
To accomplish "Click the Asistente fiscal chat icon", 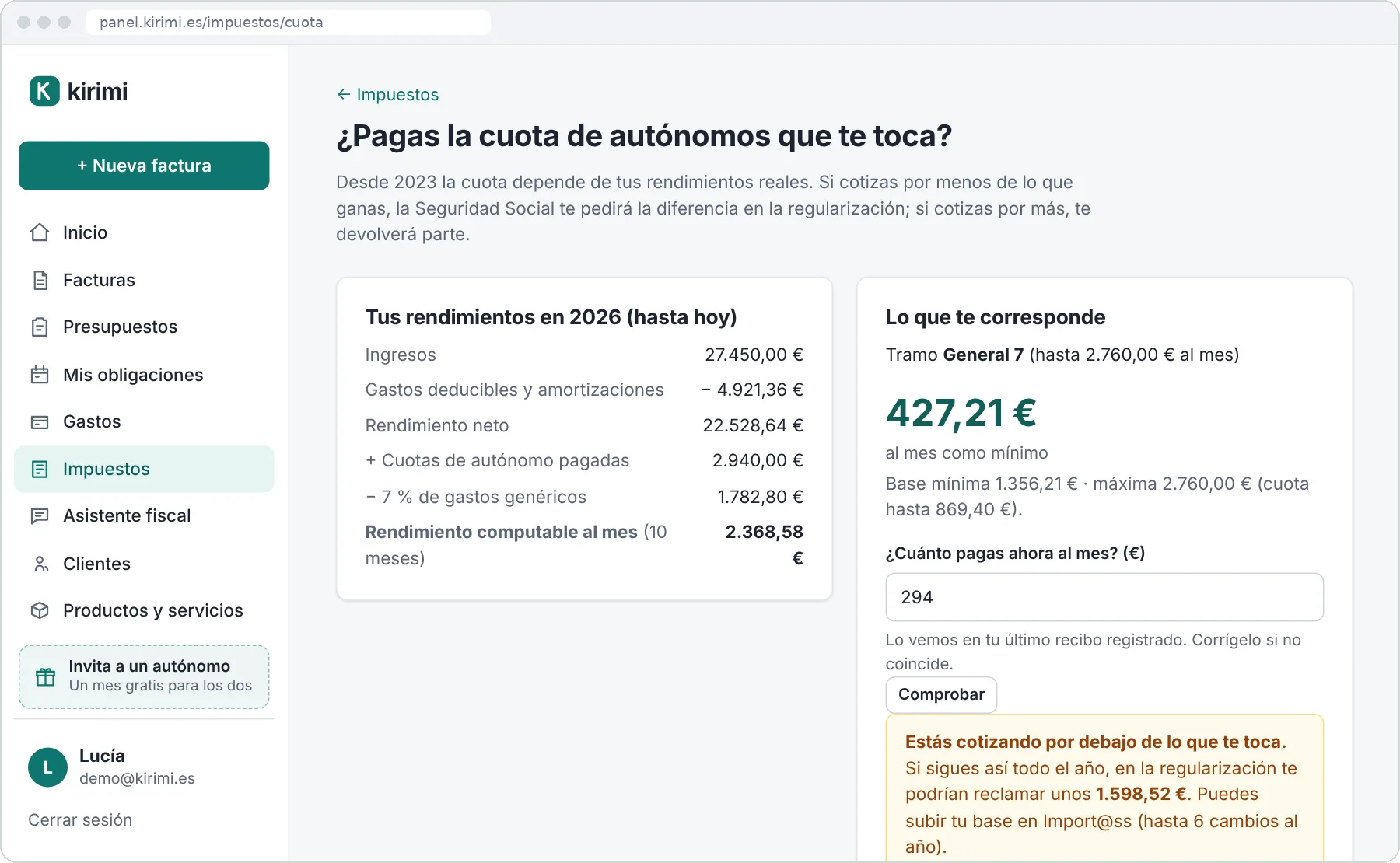I will pos(40,516).
